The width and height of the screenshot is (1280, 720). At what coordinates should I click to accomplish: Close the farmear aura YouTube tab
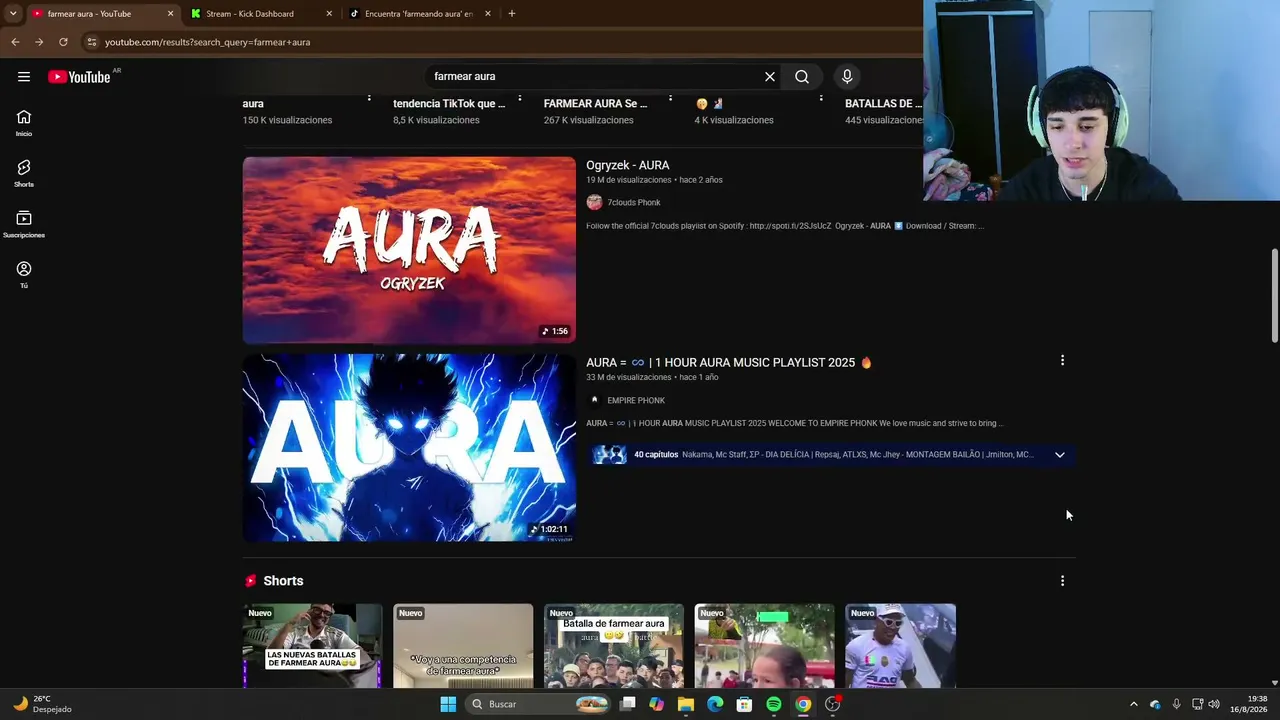coord(170,14)
